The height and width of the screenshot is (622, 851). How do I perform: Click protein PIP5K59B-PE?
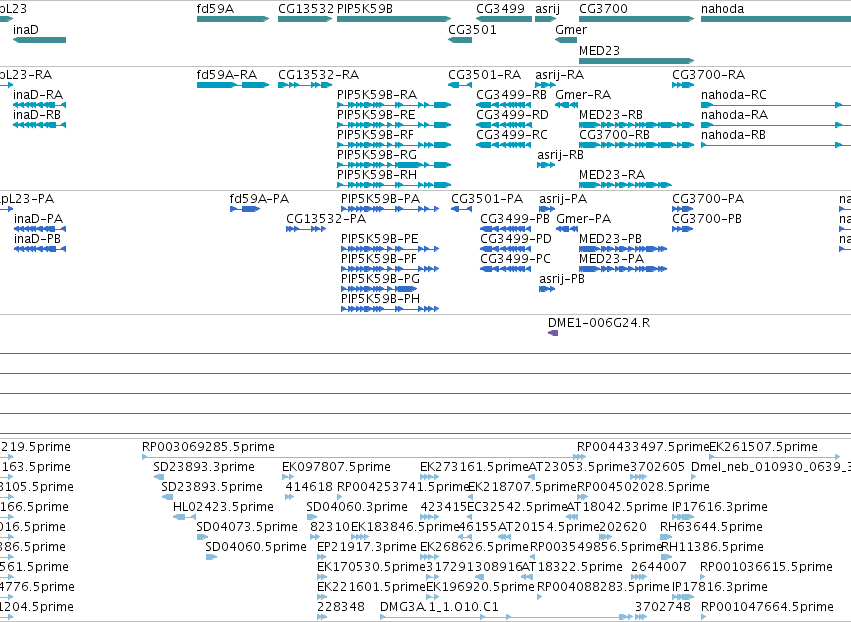coord(390,249)
